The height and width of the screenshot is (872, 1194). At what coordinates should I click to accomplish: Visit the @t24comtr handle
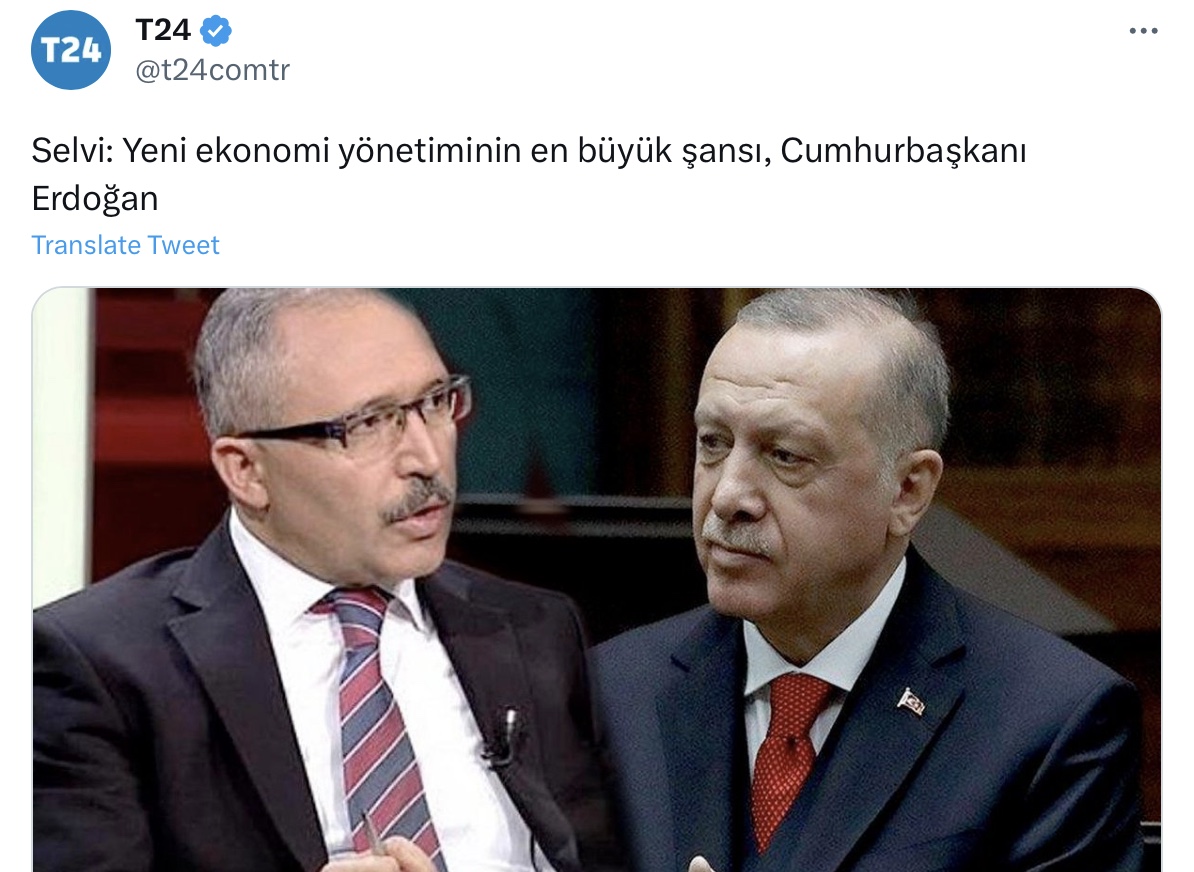click(212, 70)
